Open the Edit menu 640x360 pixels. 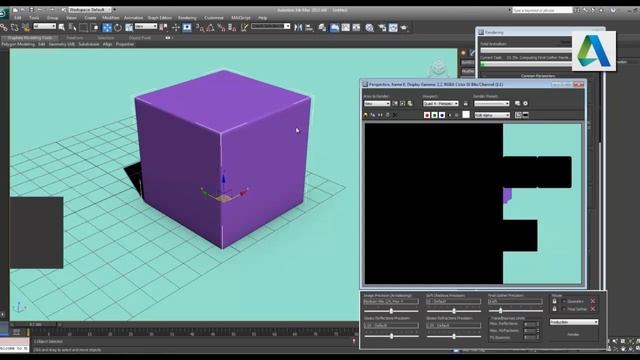click(x=18, y=18)
